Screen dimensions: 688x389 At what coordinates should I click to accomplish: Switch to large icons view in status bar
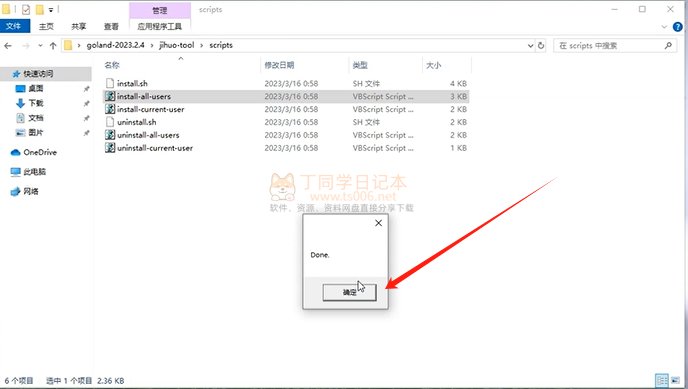[x=675, y=380]
